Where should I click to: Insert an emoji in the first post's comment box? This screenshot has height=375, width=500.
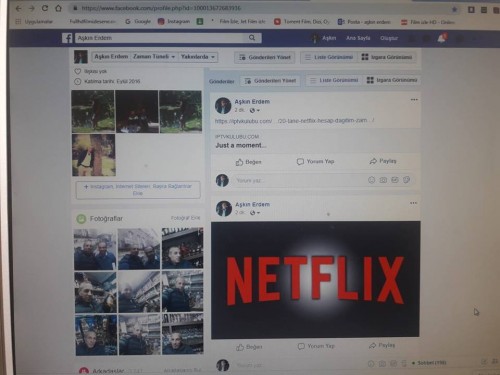[x=371, y=180]
